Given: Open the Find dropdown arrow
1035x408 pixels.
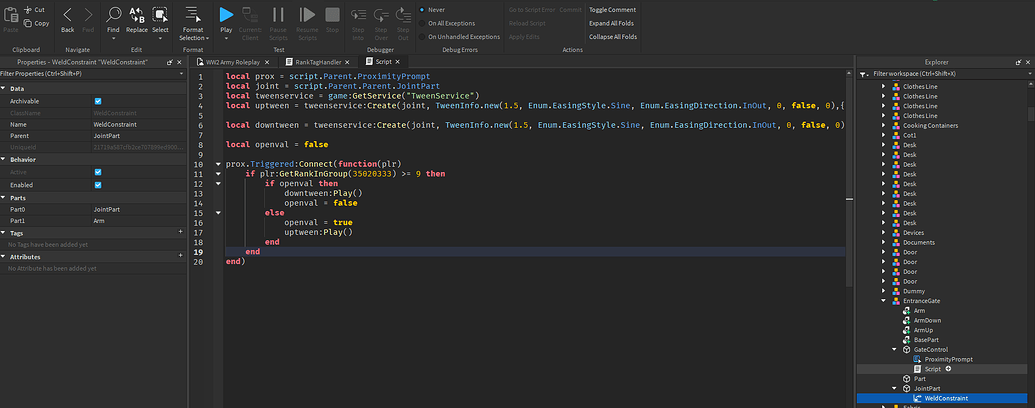Looking at the screenshot, I should coord(114,38).
